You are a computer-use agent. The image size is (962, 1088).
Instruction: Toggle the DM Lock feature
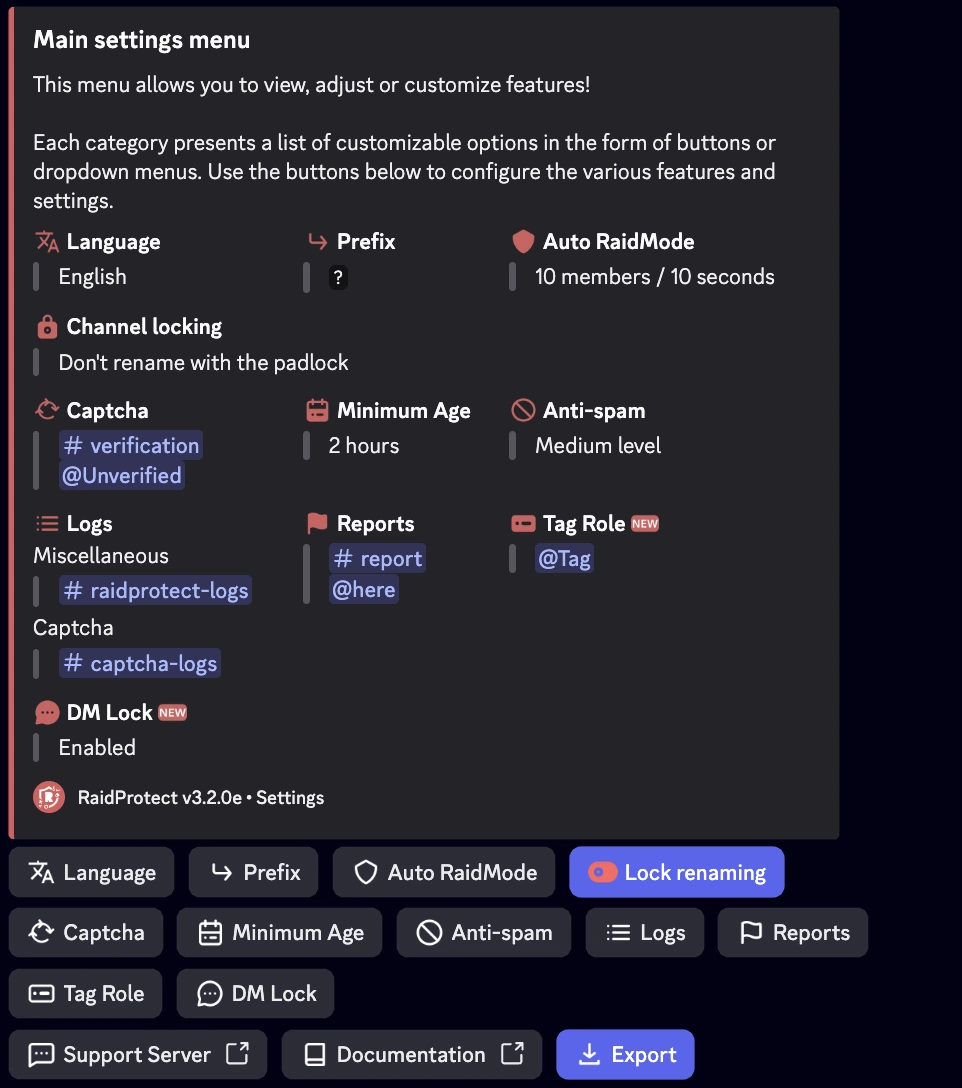pyautogui.click(x=255, y=993)
